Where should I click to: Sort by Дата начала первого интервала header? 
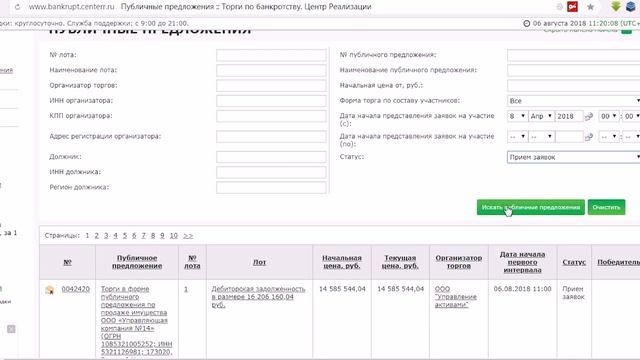pos(522,262)
